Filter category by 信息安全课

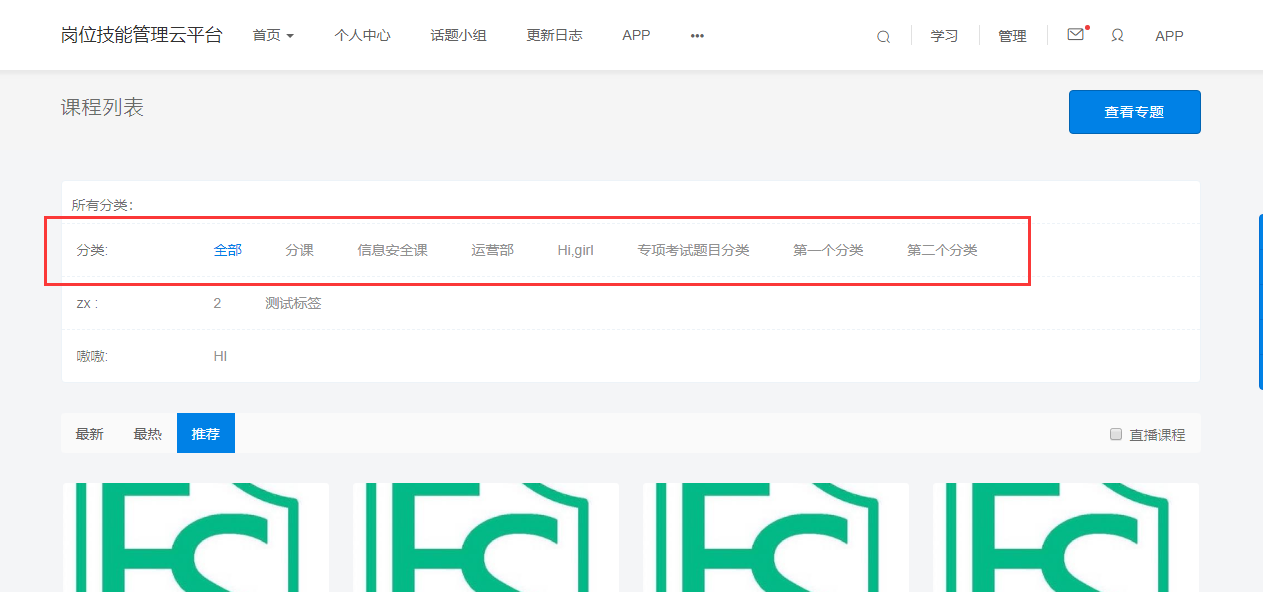click(392, 250)
